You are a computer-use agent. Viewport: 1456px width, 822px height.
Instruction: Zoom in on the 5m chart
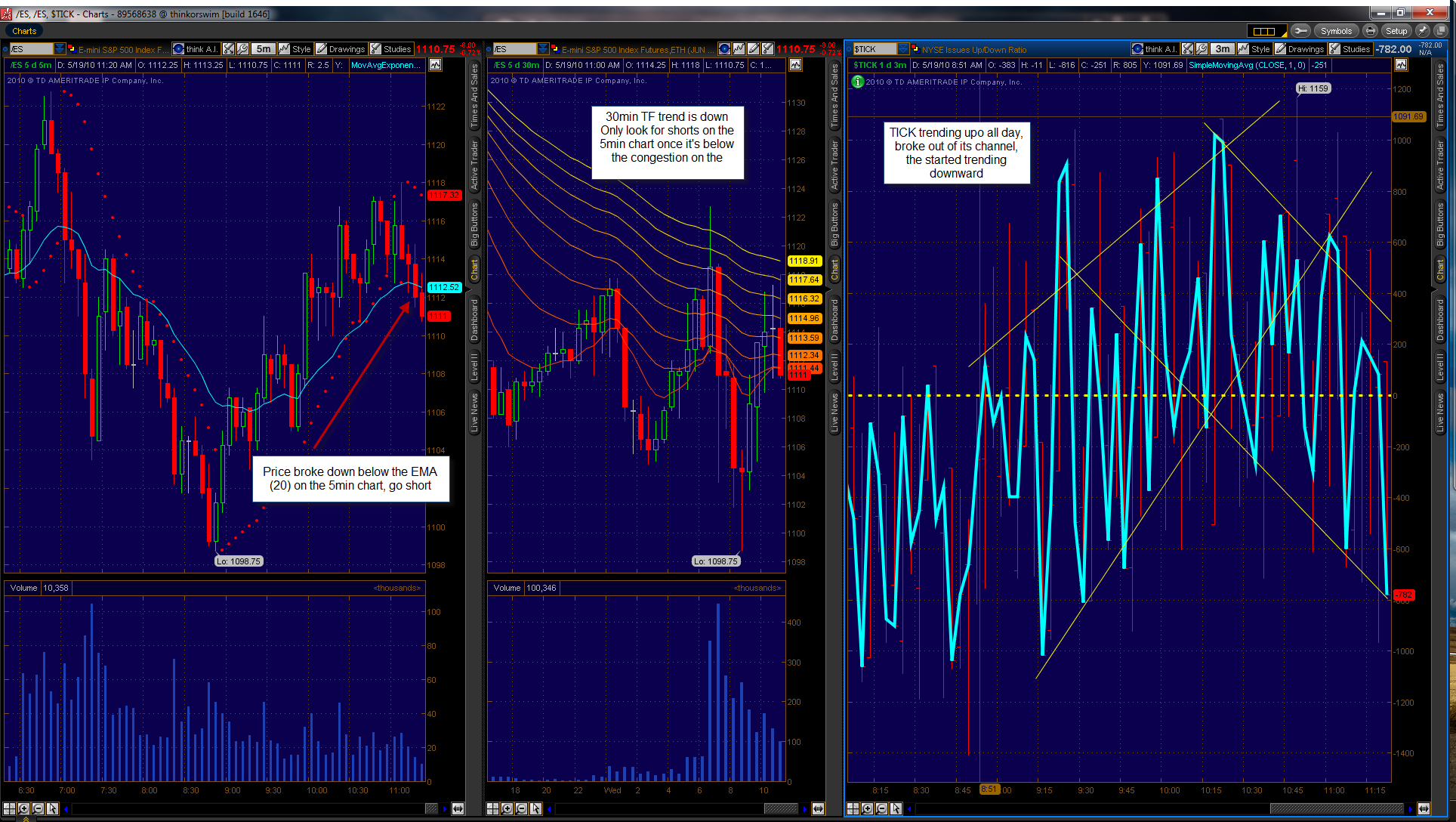23,808
